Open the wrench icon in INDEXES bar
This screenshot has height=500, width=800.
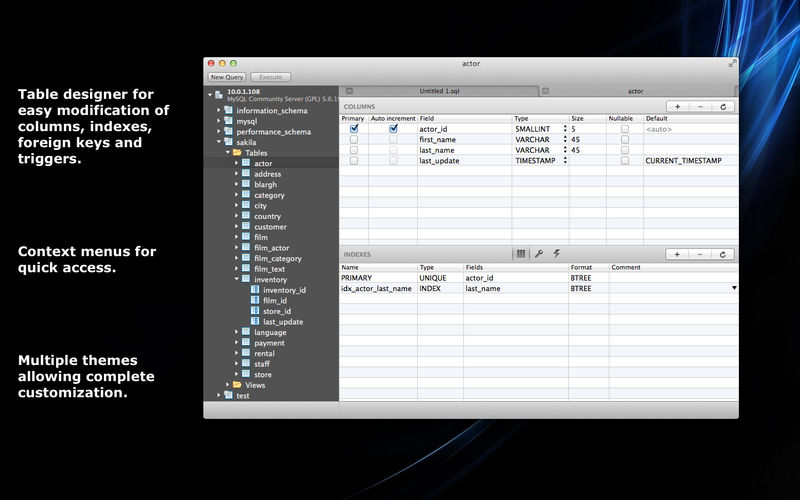(538, 254)
